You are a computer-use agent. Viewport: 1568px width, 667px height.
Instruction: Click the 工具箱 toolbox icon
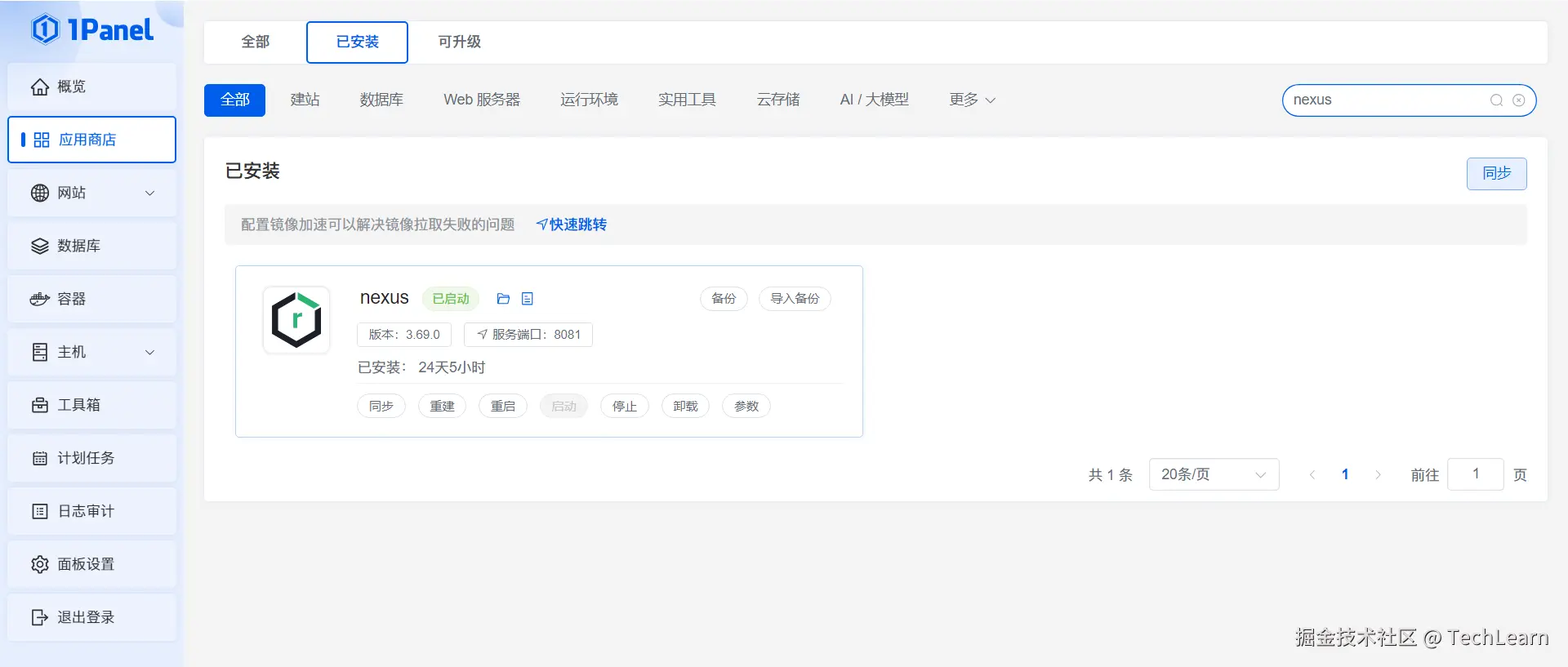pos(40,405)
